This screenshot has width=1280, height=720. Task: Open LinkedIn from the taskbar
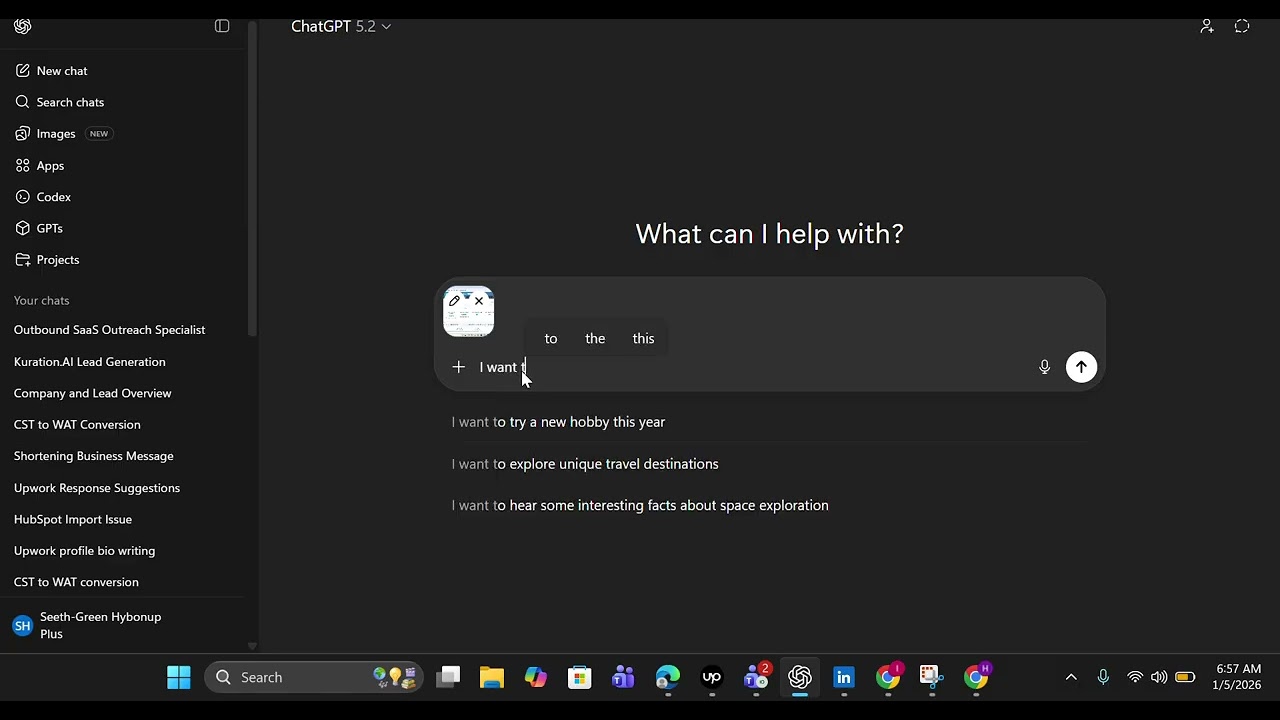click(844, 678)
